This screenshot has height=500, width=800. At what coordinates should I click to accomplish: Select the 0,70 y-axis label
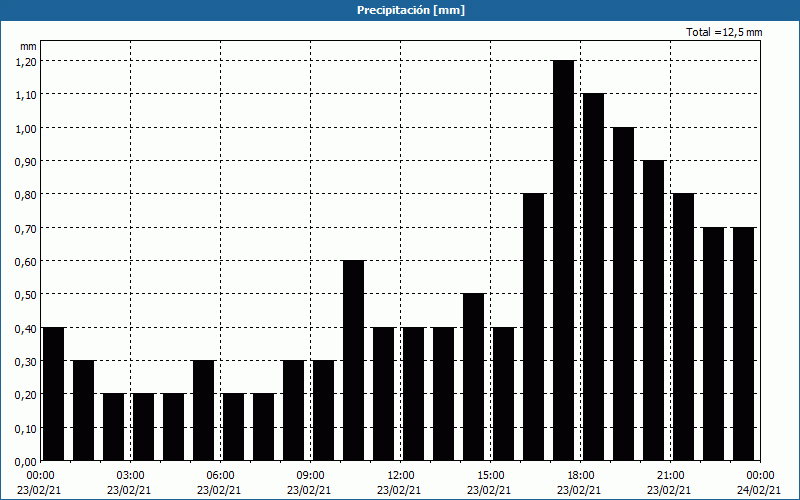click(28, 228)
